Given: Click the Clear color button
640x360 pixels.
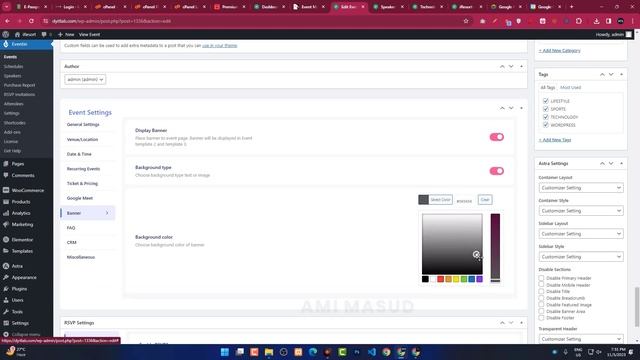Looking at the screenshot, I should pos(485,200).
